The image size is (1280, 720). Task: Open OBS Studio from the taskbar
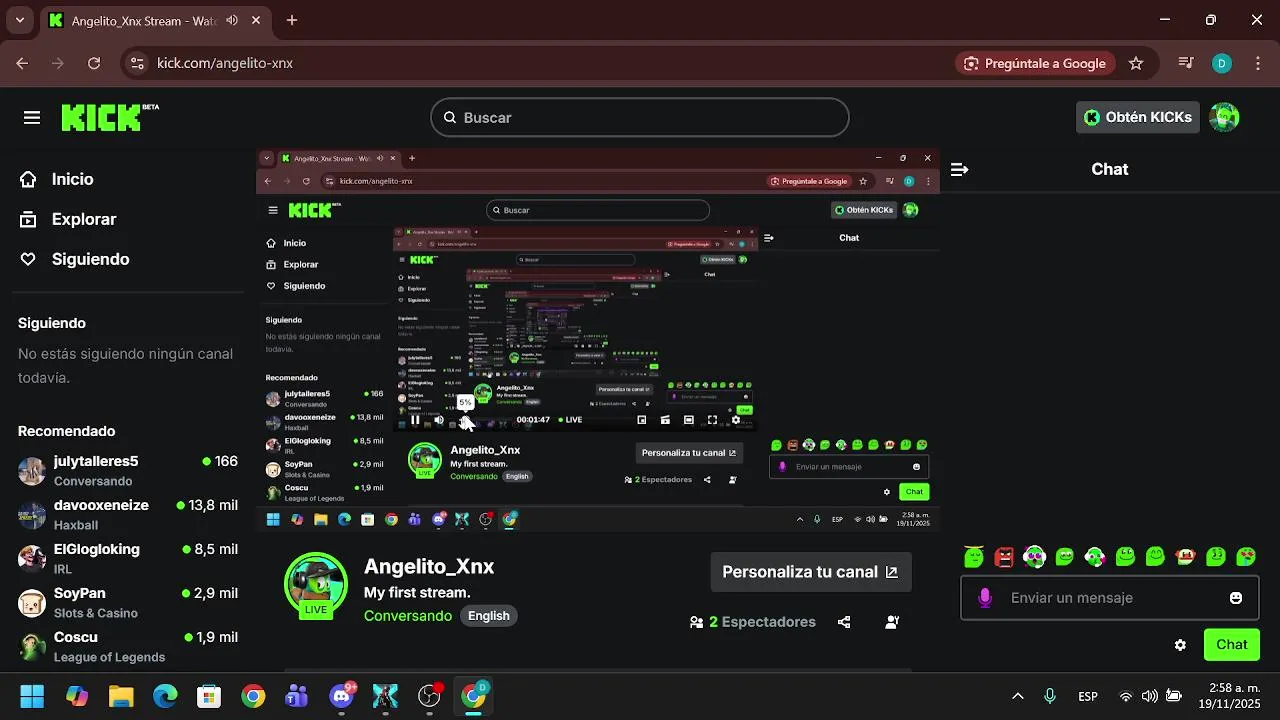[429, 695]
